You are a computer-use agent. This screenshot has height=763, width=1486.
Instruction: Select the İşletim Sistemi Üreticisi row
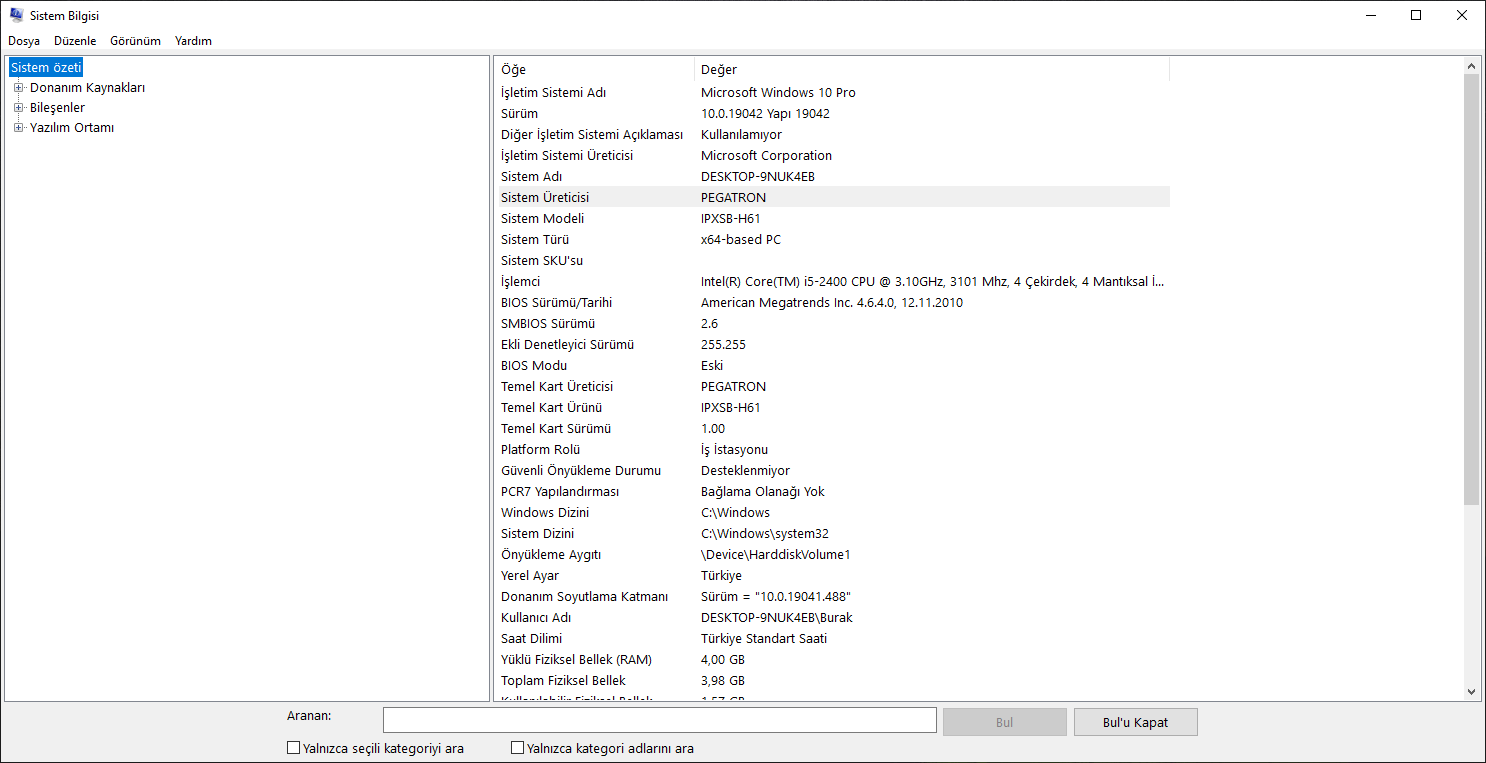(834, 155)
